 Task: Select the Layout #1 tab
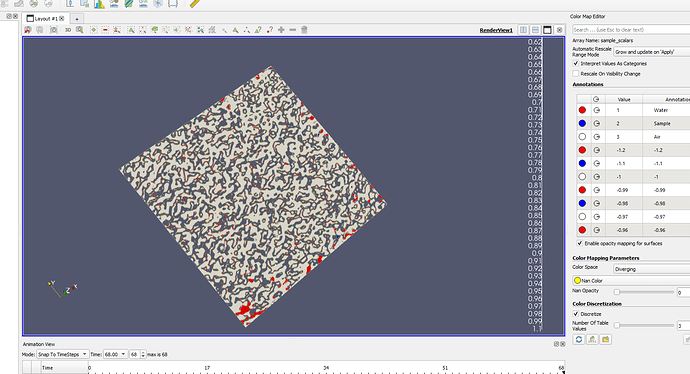[46, 18]
